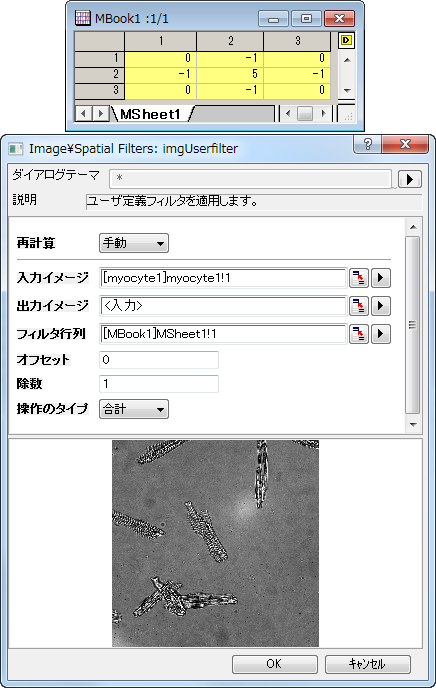Click range selector icon for フィルタ行列

(x=358, y=334)
